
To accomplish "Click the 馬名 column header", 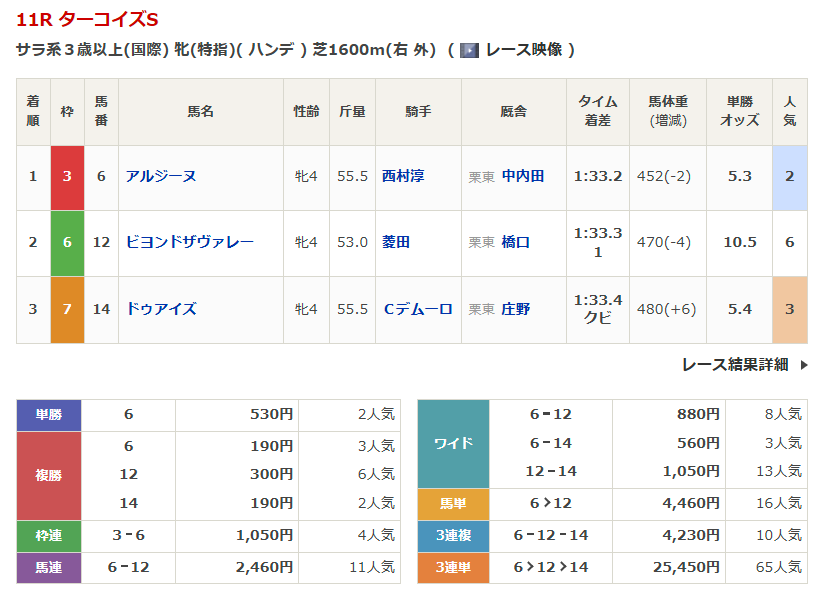I will pos(201,111).
